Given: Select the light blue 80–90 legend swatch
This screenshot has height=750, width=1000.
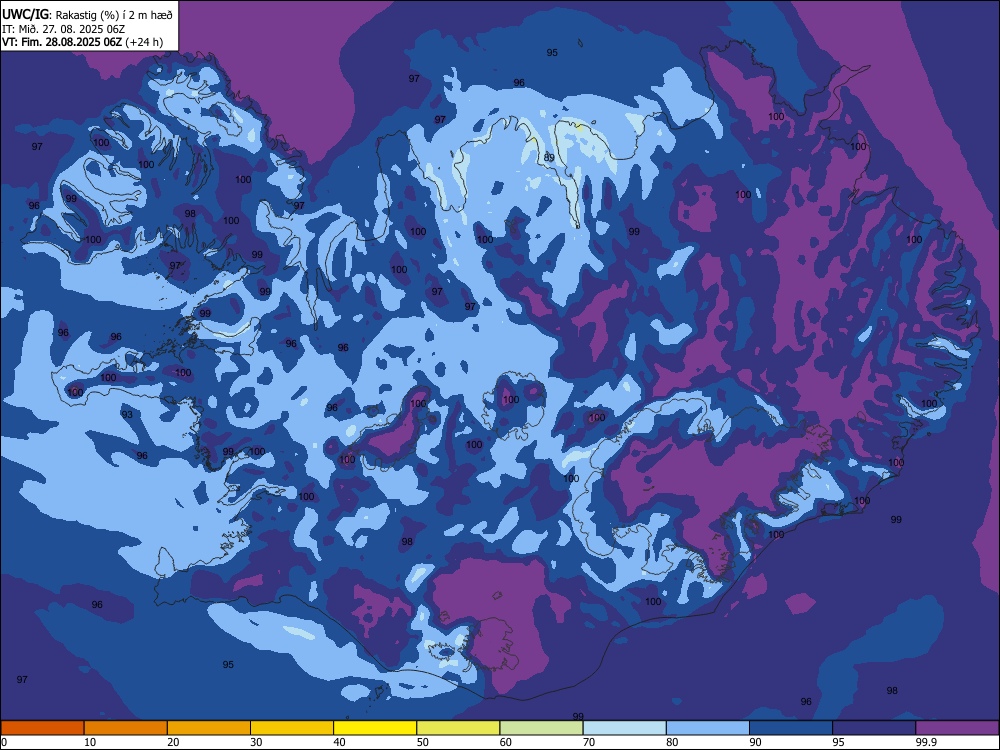Looking at the screenshot, I should pos(708,728).
